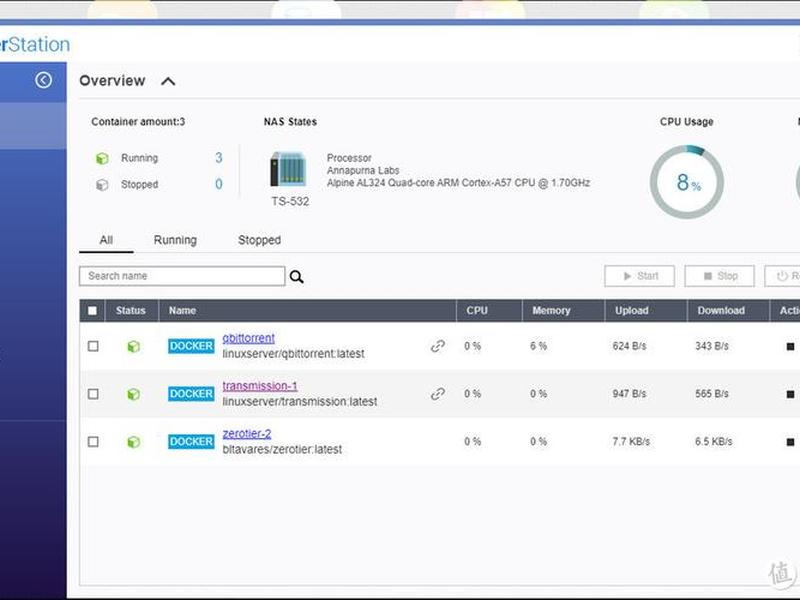Toggle the select-all checkbox in table header

(92, 311)
